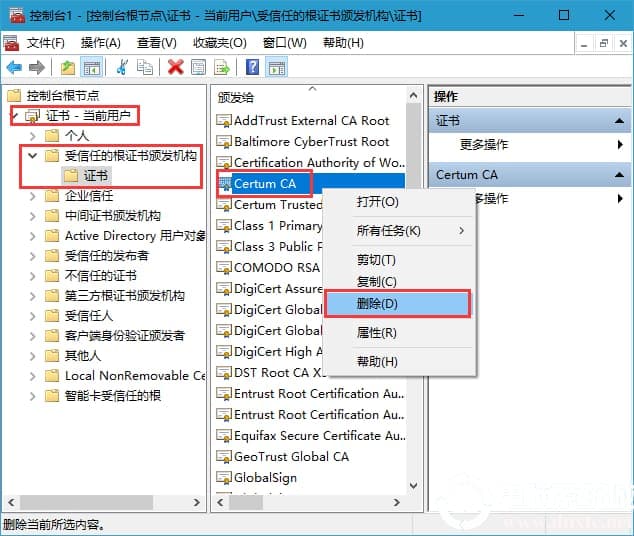The width and height of the screenshot is (634, 536).
Task: Open the 查看(V) menu
Action: pos(157,43)
